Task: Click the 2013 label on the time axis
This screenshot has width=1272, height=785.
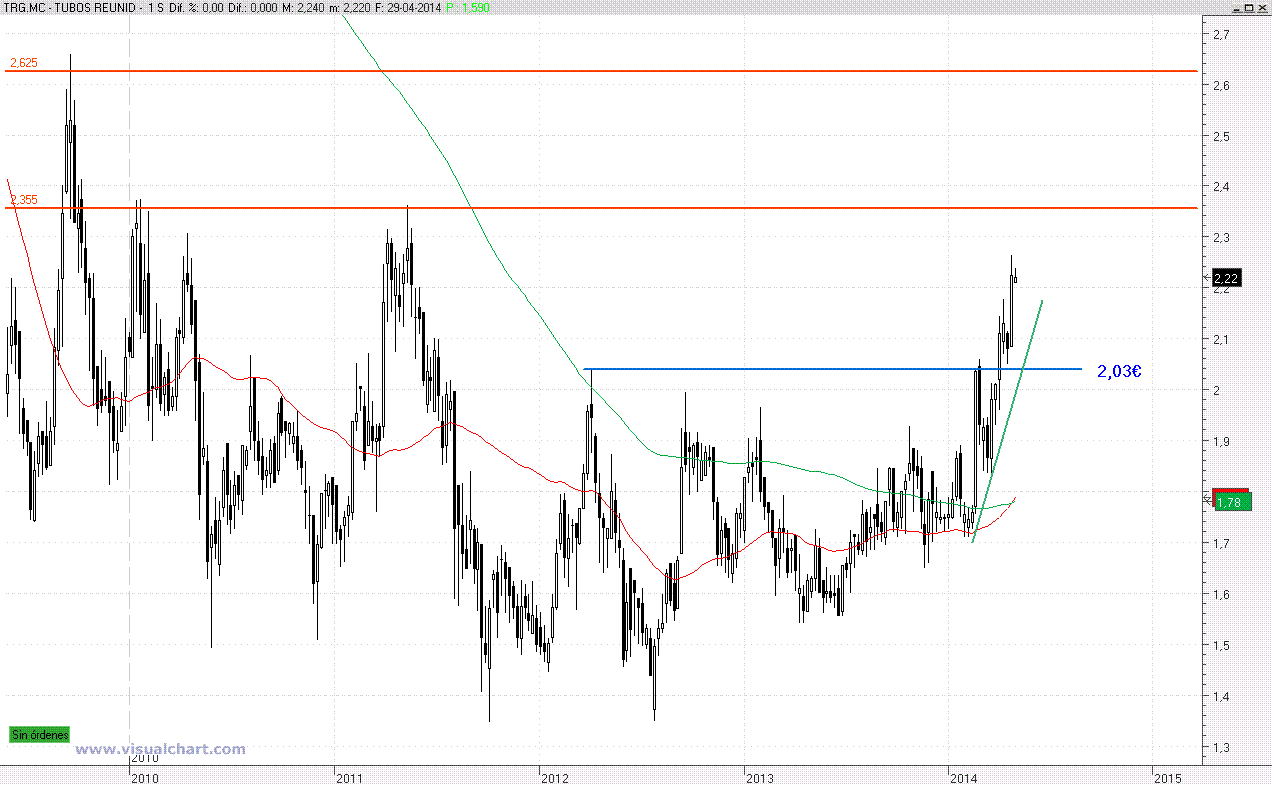Action: (x=759, y=777)
